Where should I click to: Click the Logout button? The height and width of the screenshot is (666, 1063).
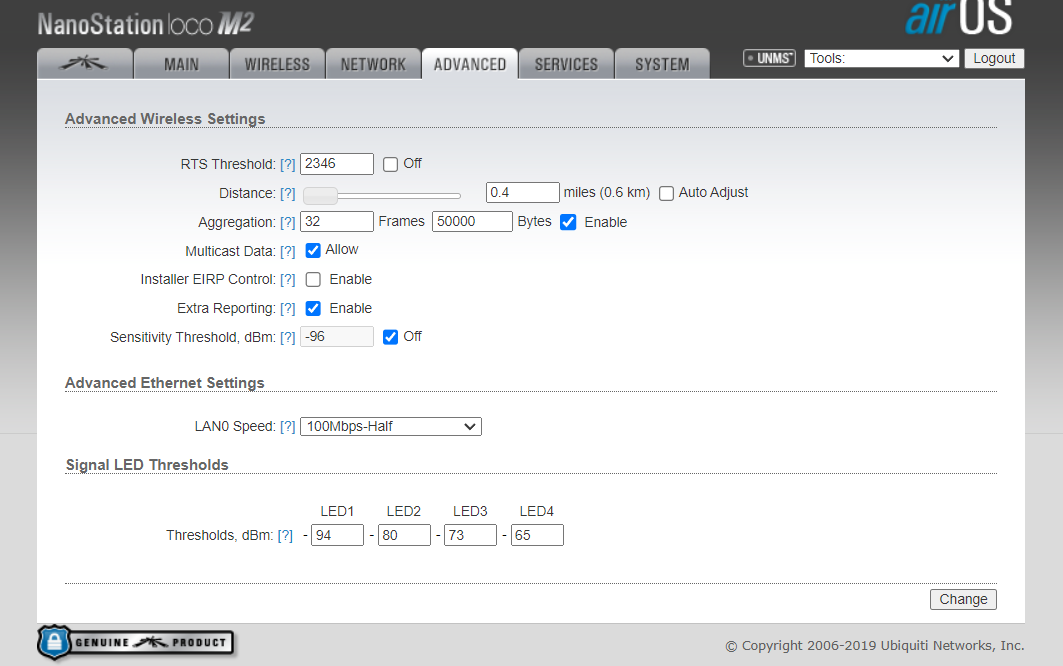tap(994, 58)
